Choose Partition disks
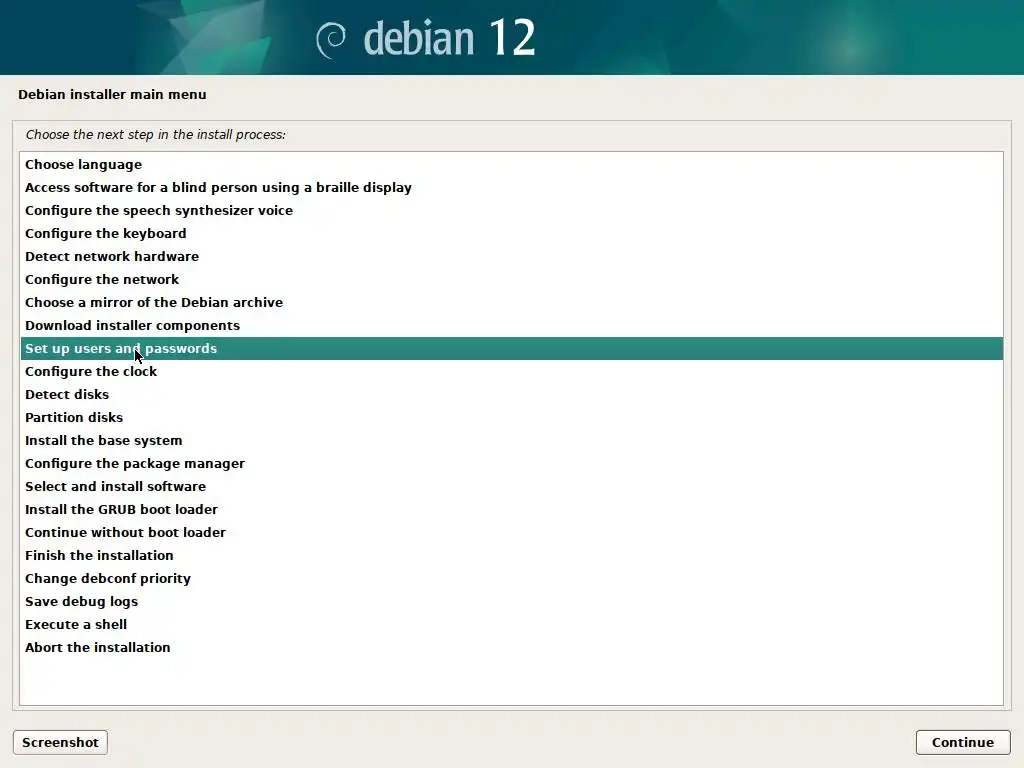This screenshot has height=768, width=1024. tap(511, 417)
